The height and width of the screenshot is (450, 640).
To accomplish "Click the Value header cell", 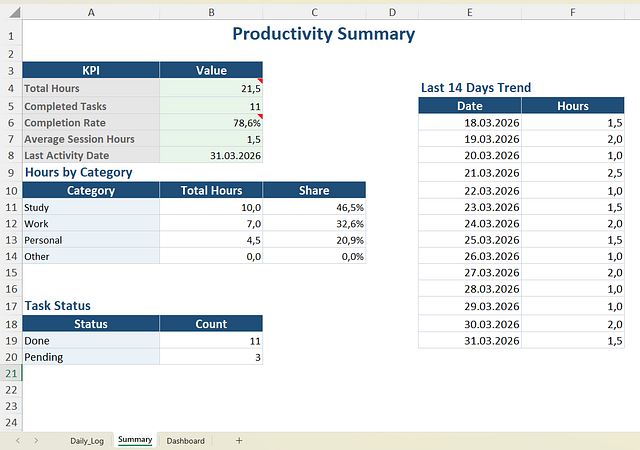I will (x=211, y=70).
